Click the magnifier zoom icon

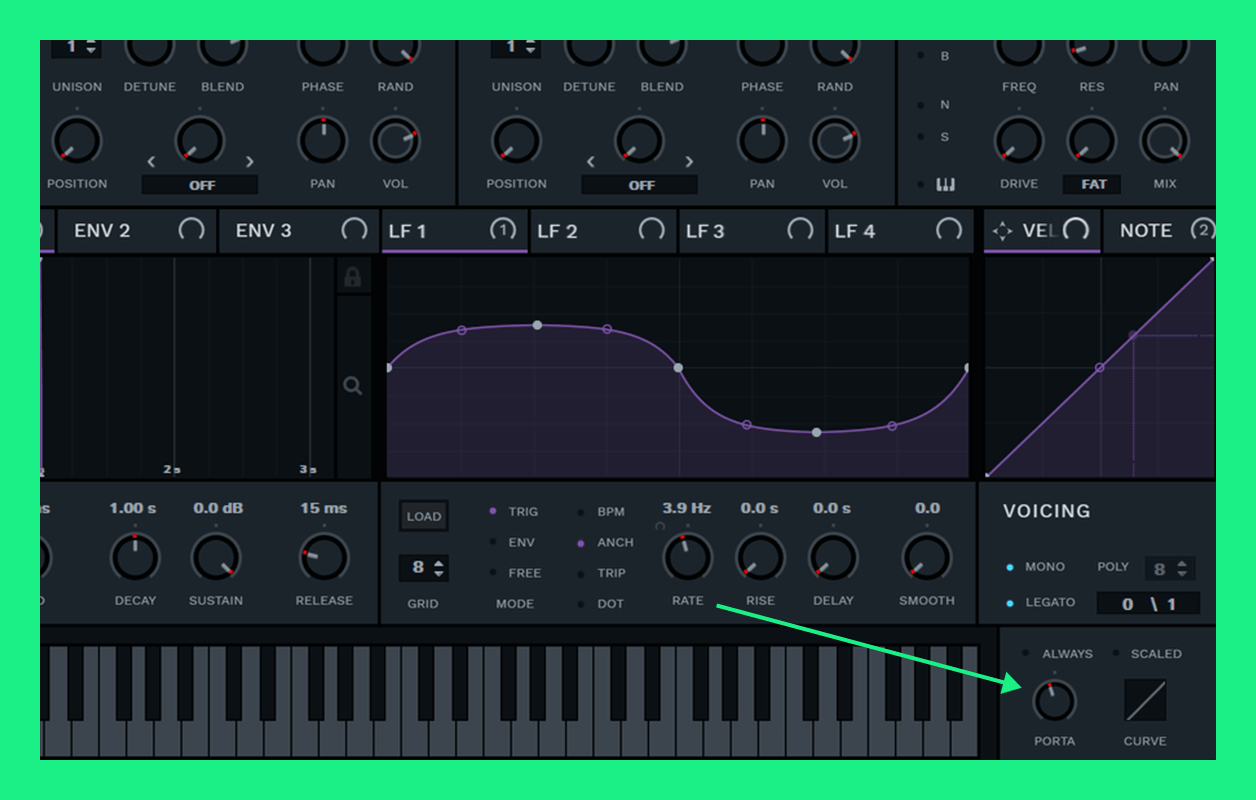pos(352,386)
